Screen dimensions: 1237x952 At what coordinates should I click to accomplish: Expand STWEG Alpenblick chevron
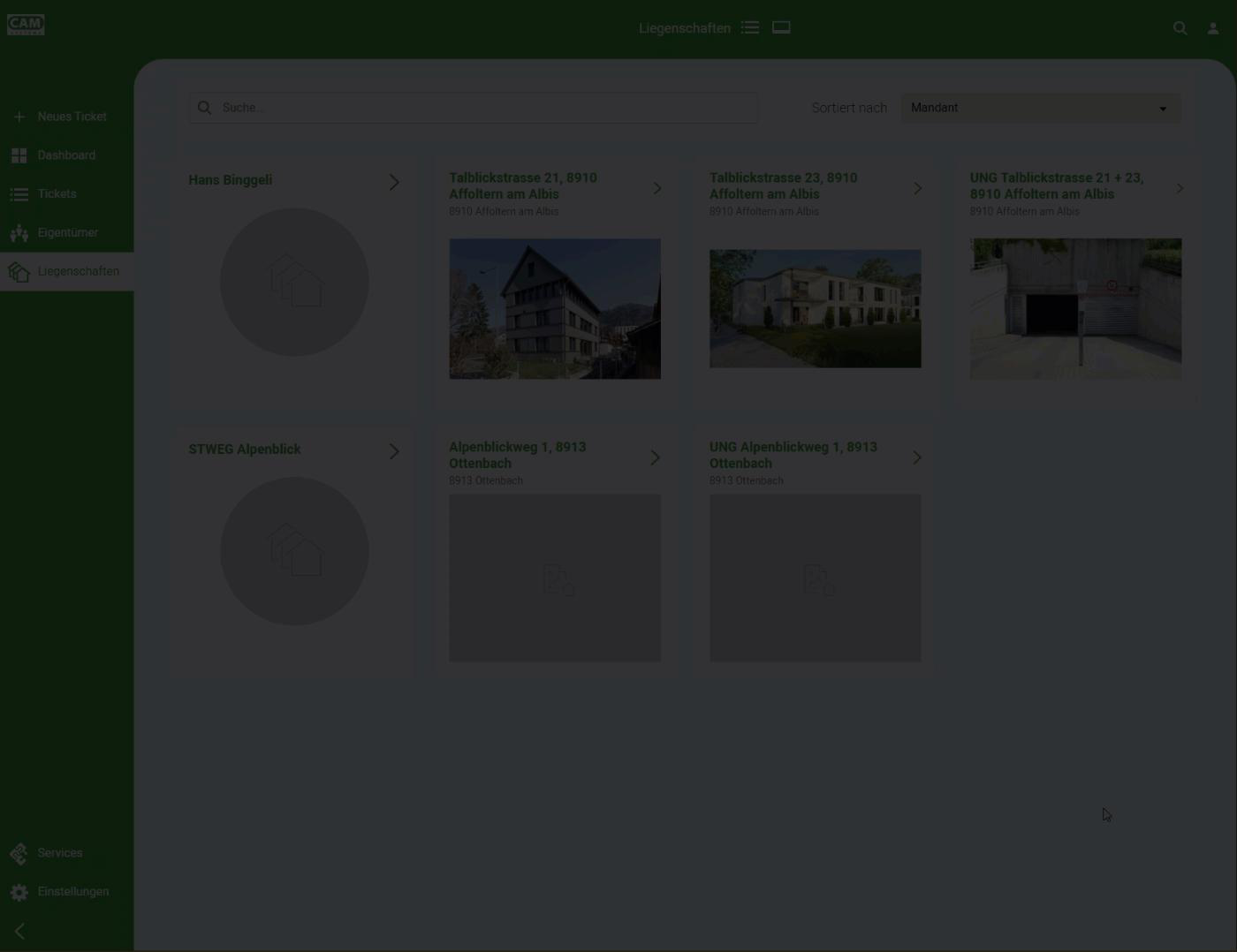(x=394, y=452)
